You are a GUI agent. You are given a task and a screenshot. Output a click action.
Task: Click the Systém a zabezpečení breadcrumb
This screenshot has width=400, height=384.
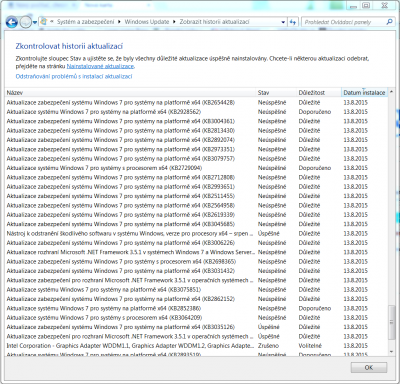click(x=85, y=22)
